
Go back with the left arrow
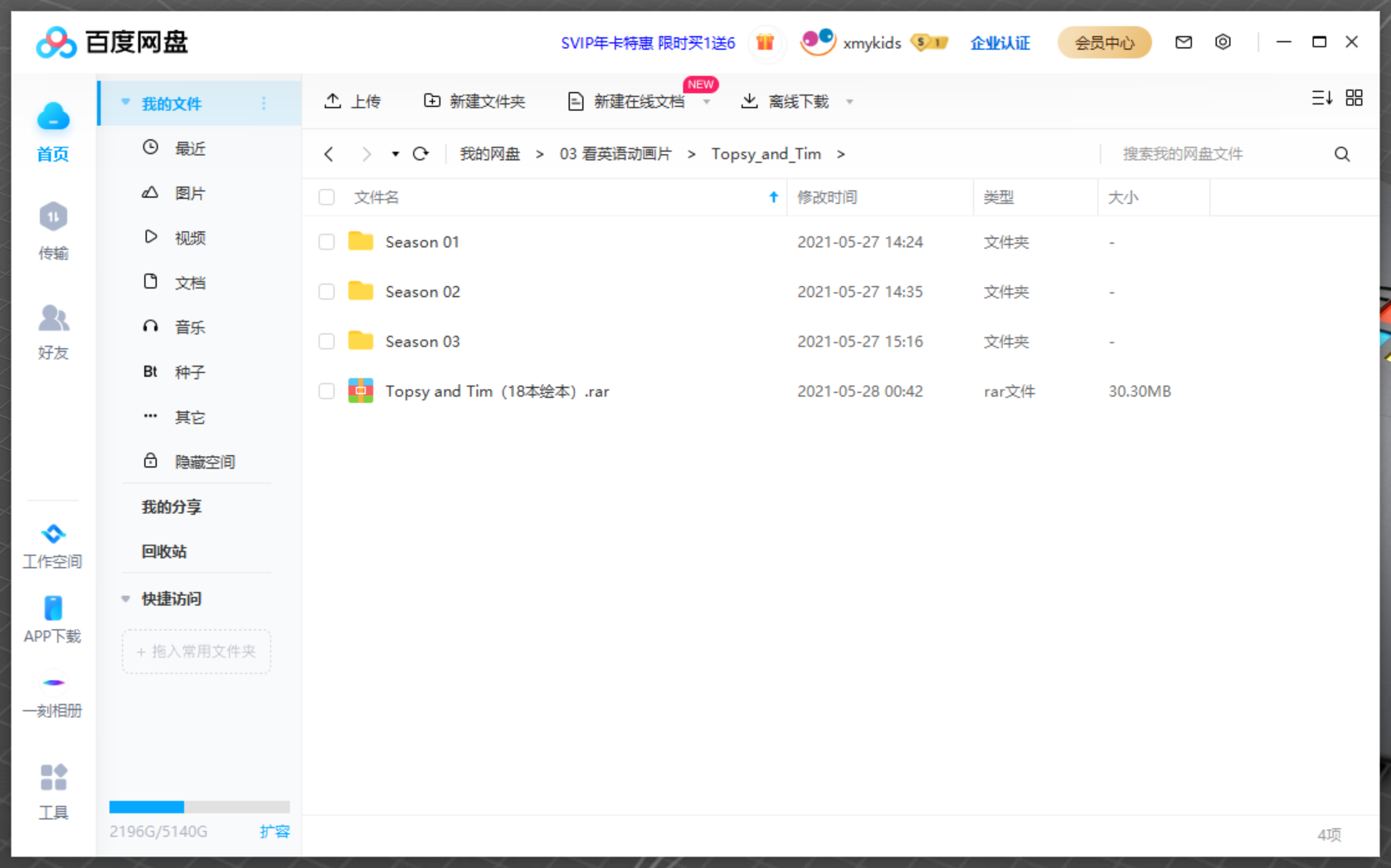click(329, 154)
